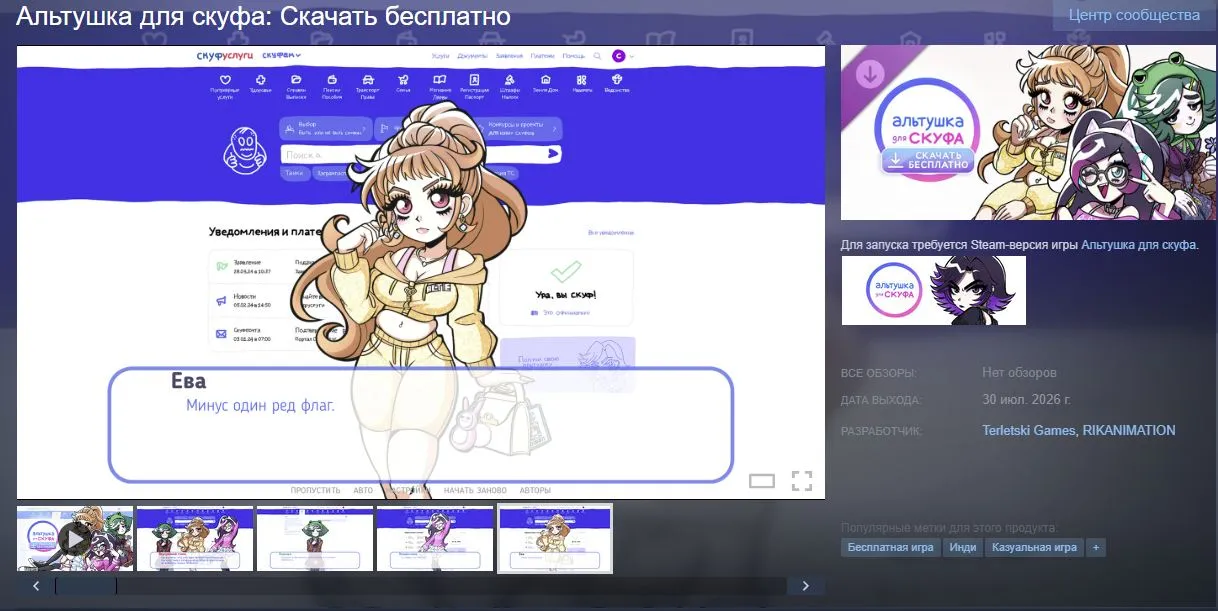Move thumbnails left with the arrow button
Image resolution: width=1218 pixels, height=611 pixels.
pos(36,586)
